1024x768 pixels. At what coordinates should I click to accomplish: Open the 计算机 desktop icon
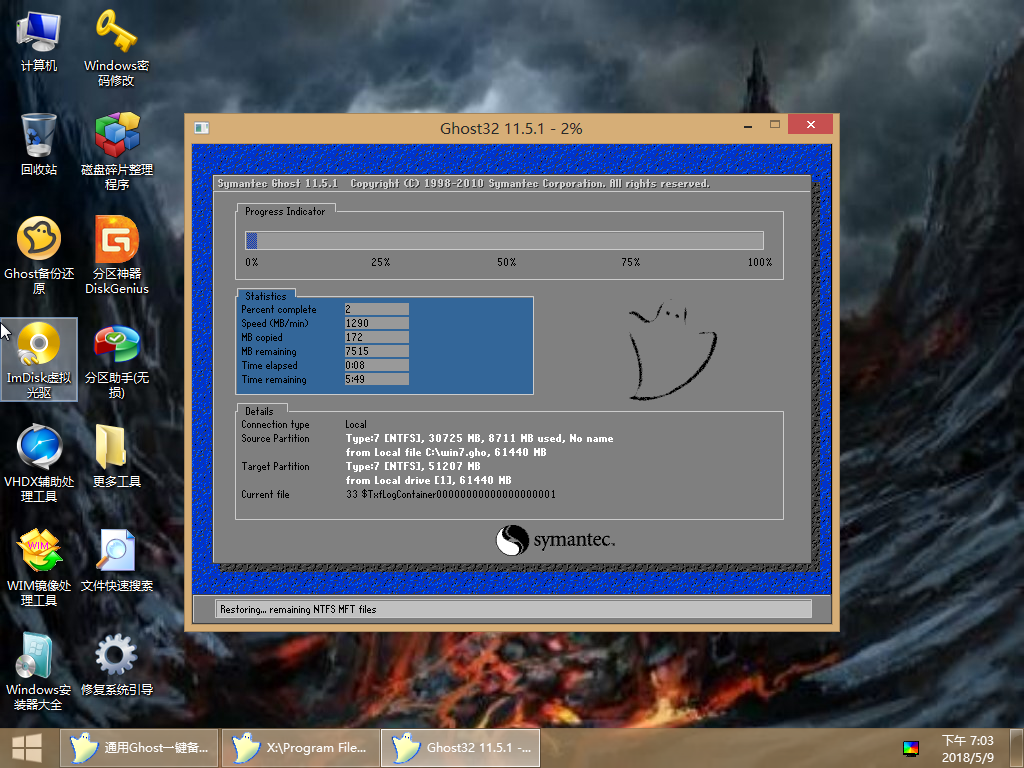tap(39, 42)
